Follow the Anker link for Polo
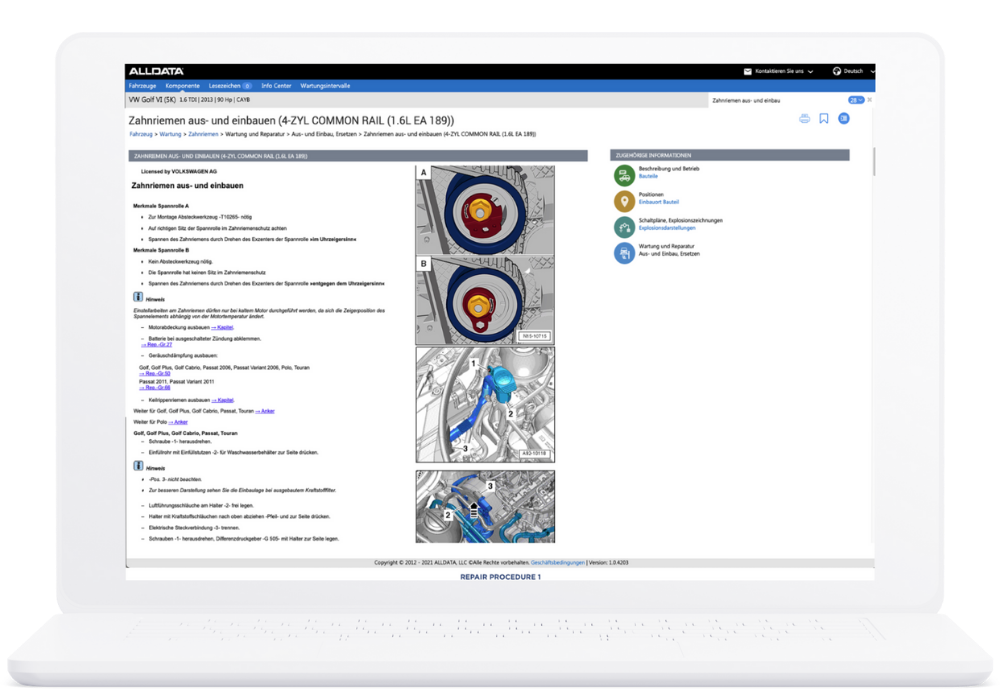 [179, 422]
